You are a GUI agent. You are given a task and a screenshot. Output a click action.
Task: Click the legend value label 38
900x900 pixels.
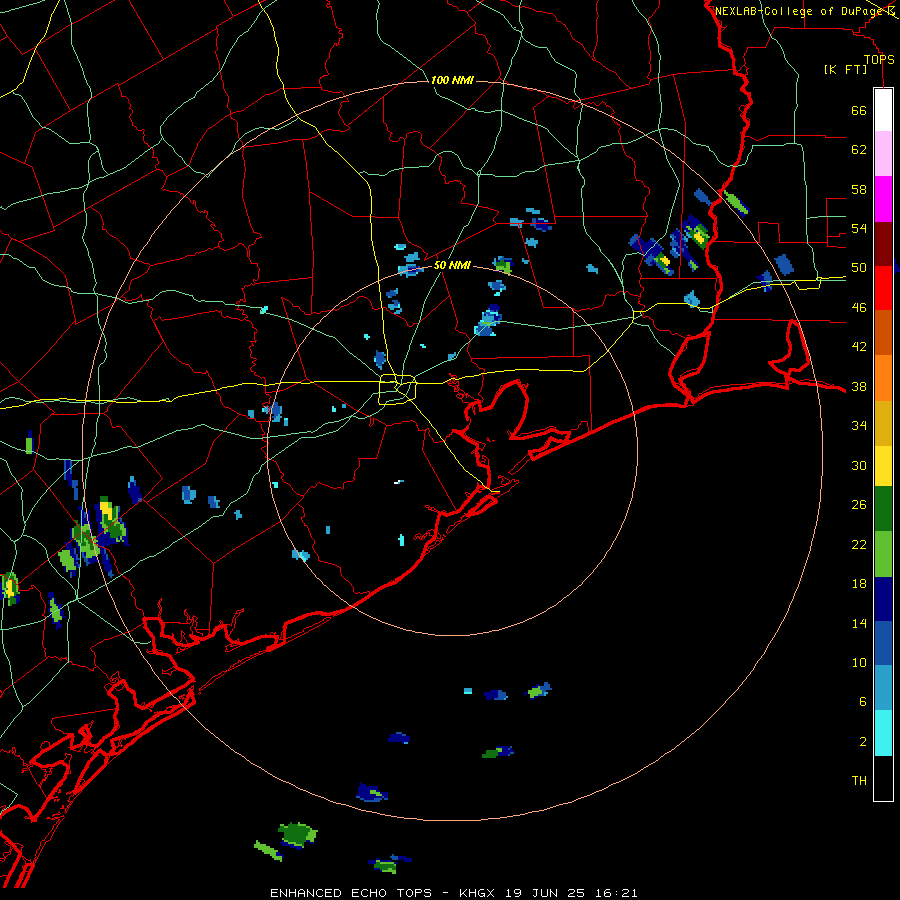(x=859, y=387)
